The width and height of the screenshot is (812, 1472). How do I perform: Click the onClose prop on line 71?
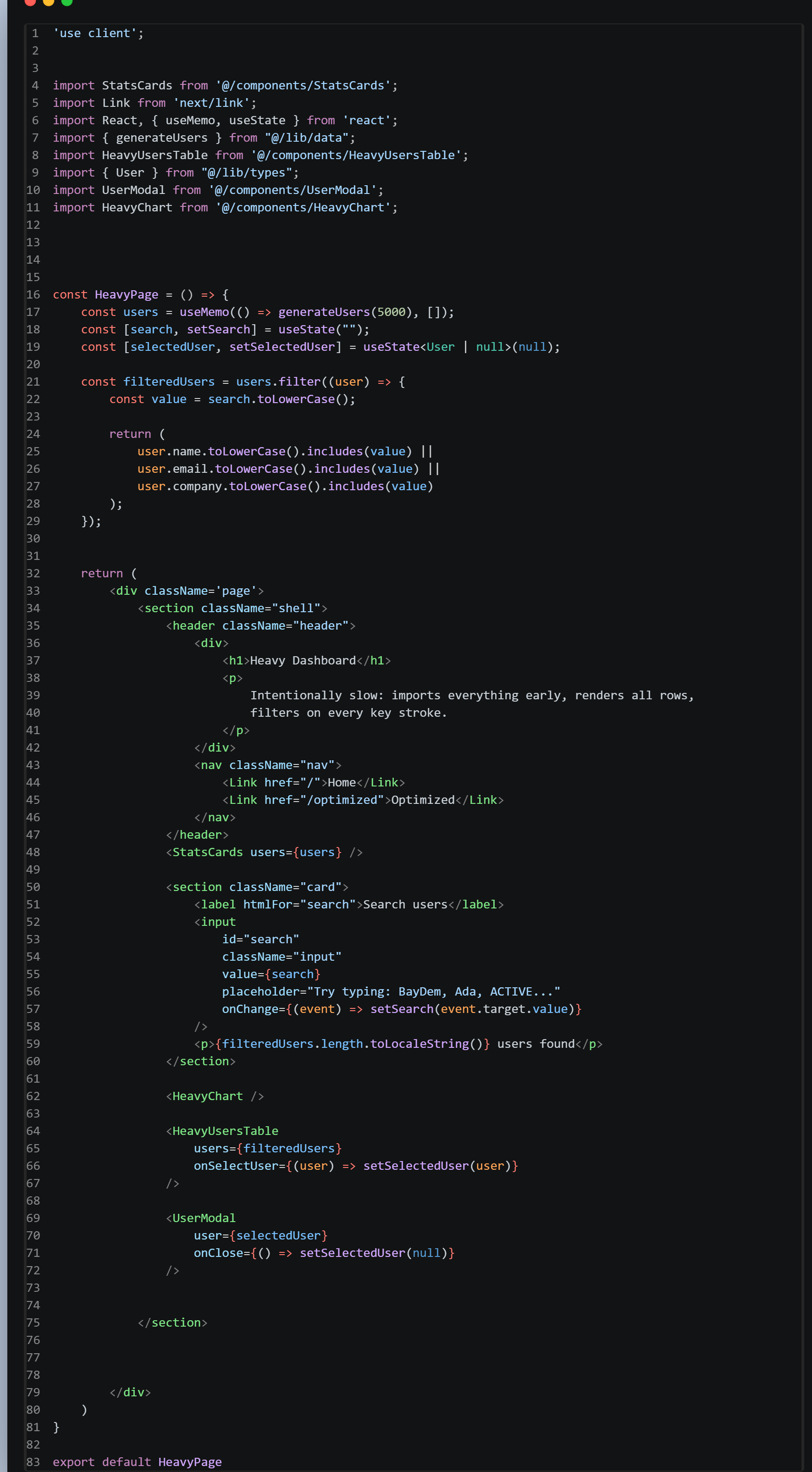click(324, 1254)
